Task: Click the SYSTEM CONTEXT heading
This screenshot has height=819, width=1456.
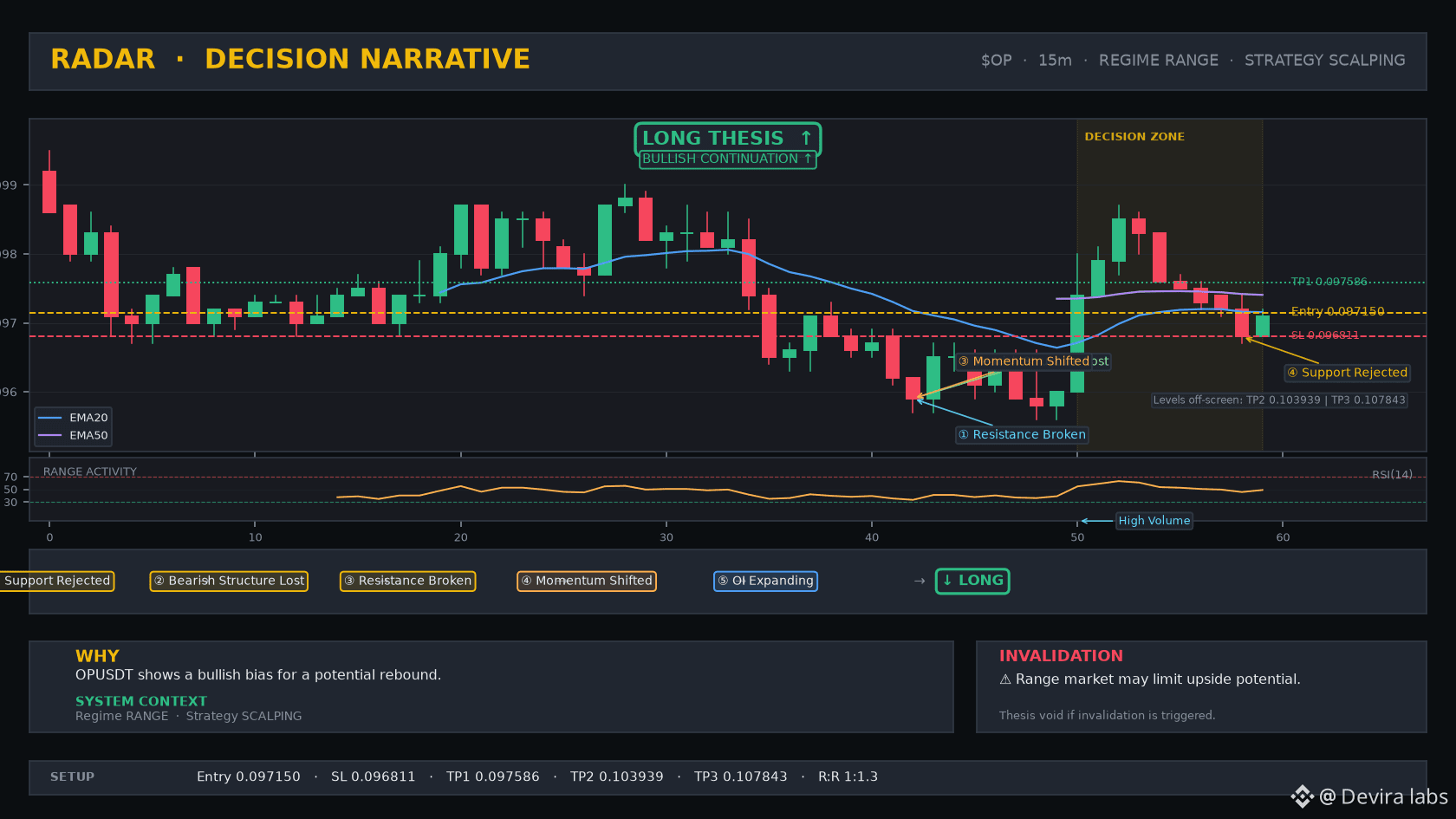Action: pos(141,701)
